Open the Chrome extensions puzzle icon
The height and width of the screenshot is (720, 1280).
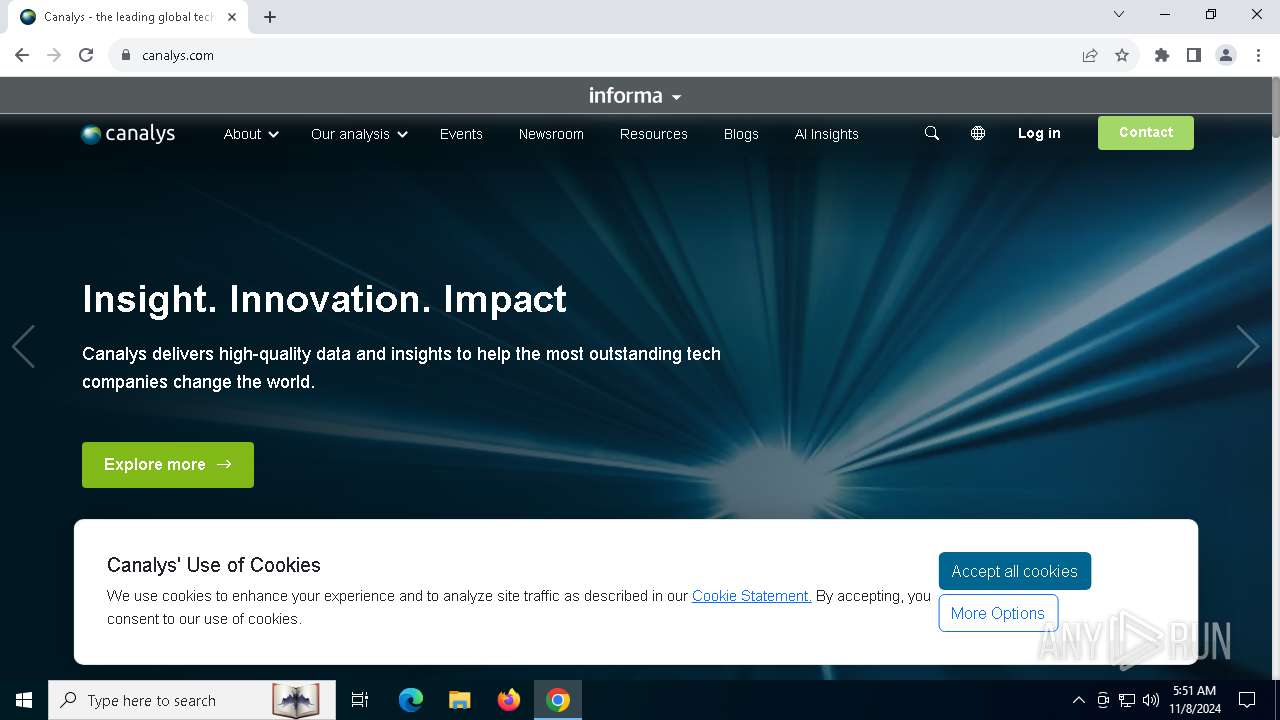[x=1162, y=55]
